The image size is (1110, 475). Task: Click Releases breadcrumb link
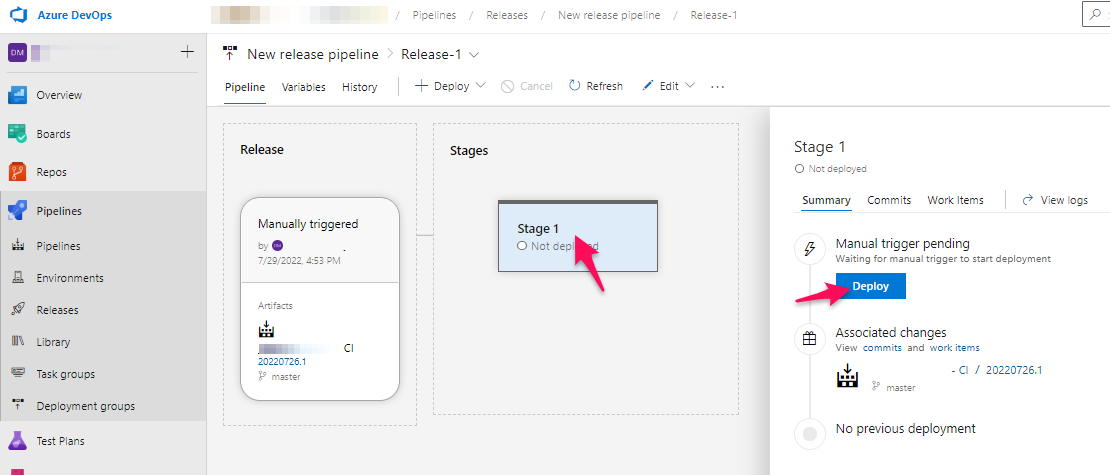pos(507,15)
